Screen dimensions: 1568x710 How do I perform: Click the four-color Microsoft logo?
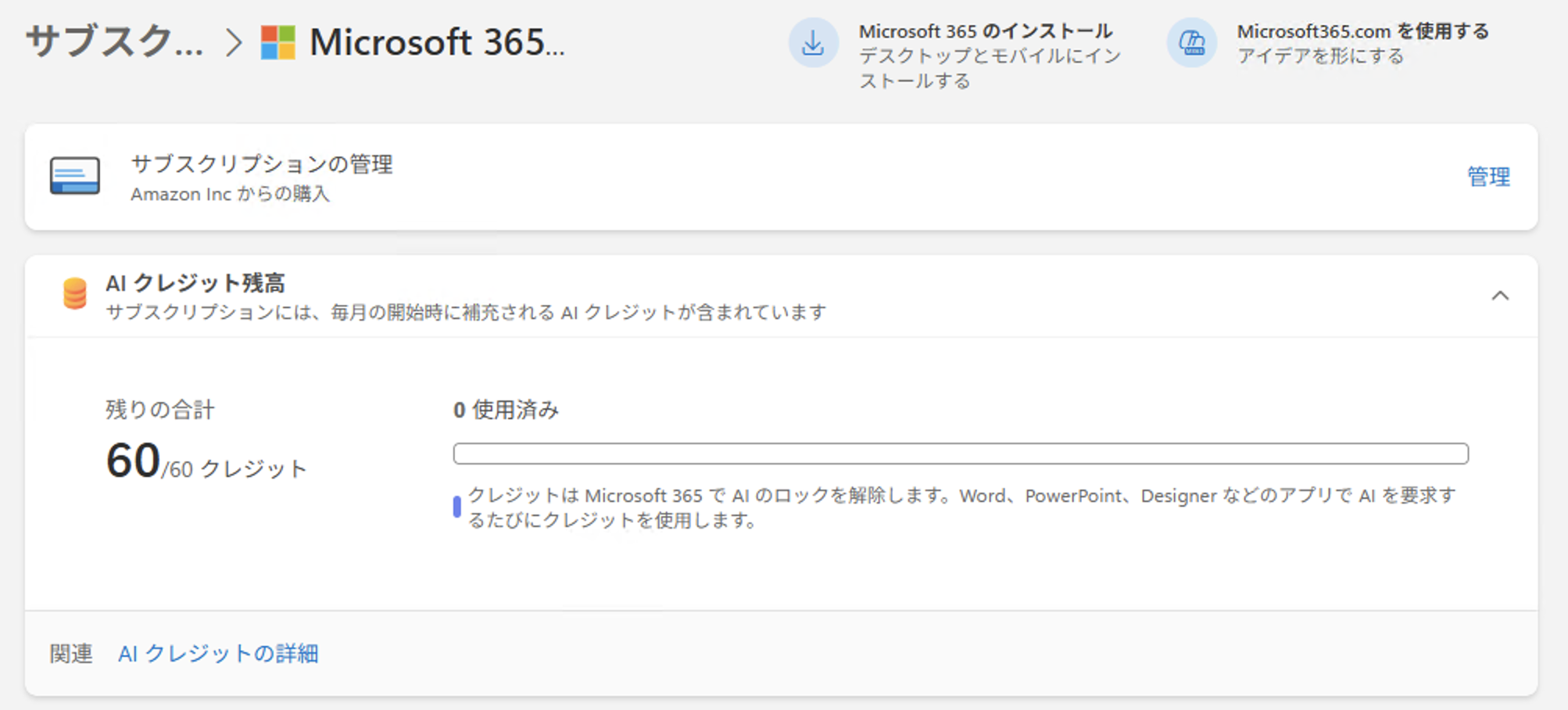pyautogui.click(x=278, y=42)
